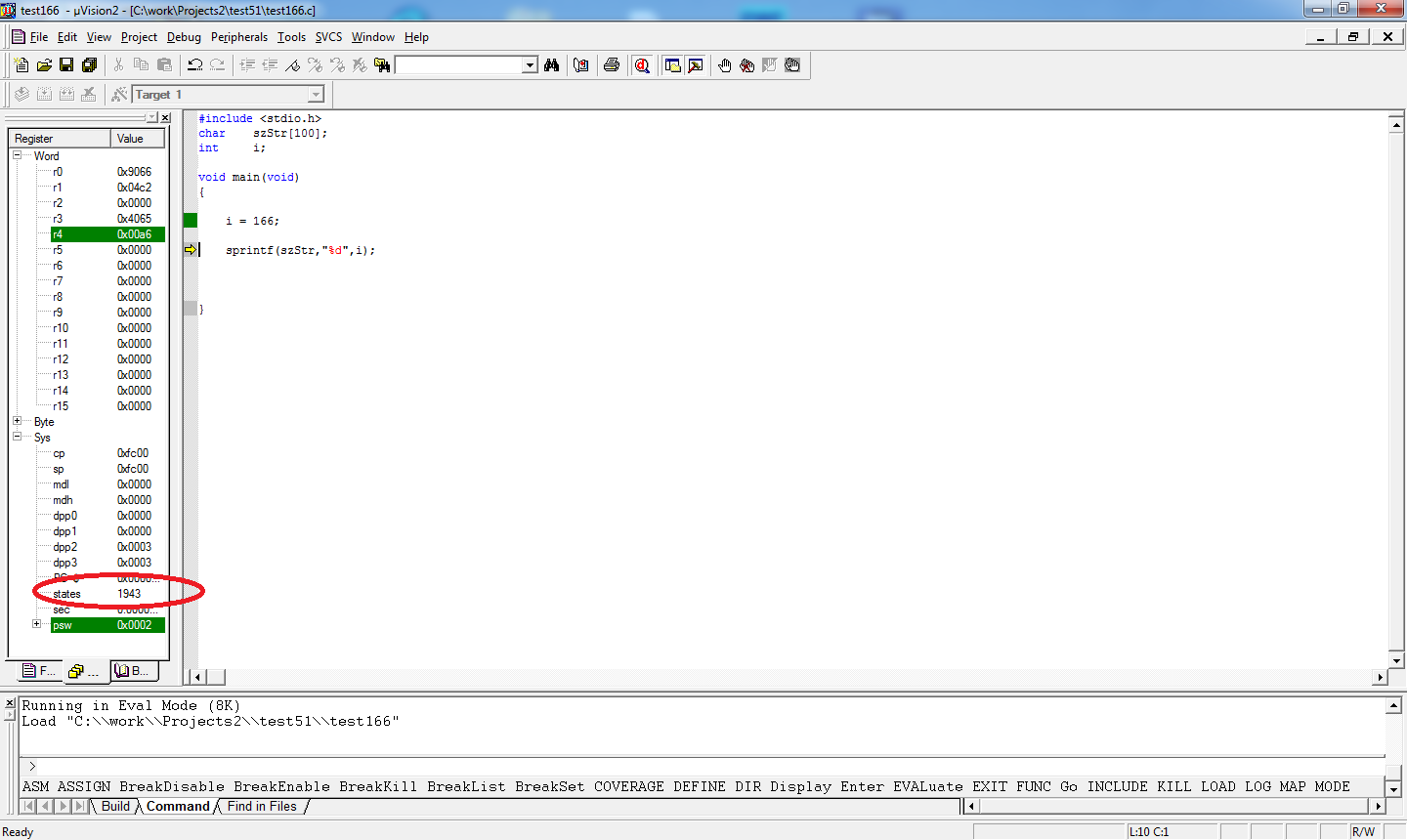Click the Register column header
Image resolution: width=1407 pixels, height=840 pixels.
point(60,139)
